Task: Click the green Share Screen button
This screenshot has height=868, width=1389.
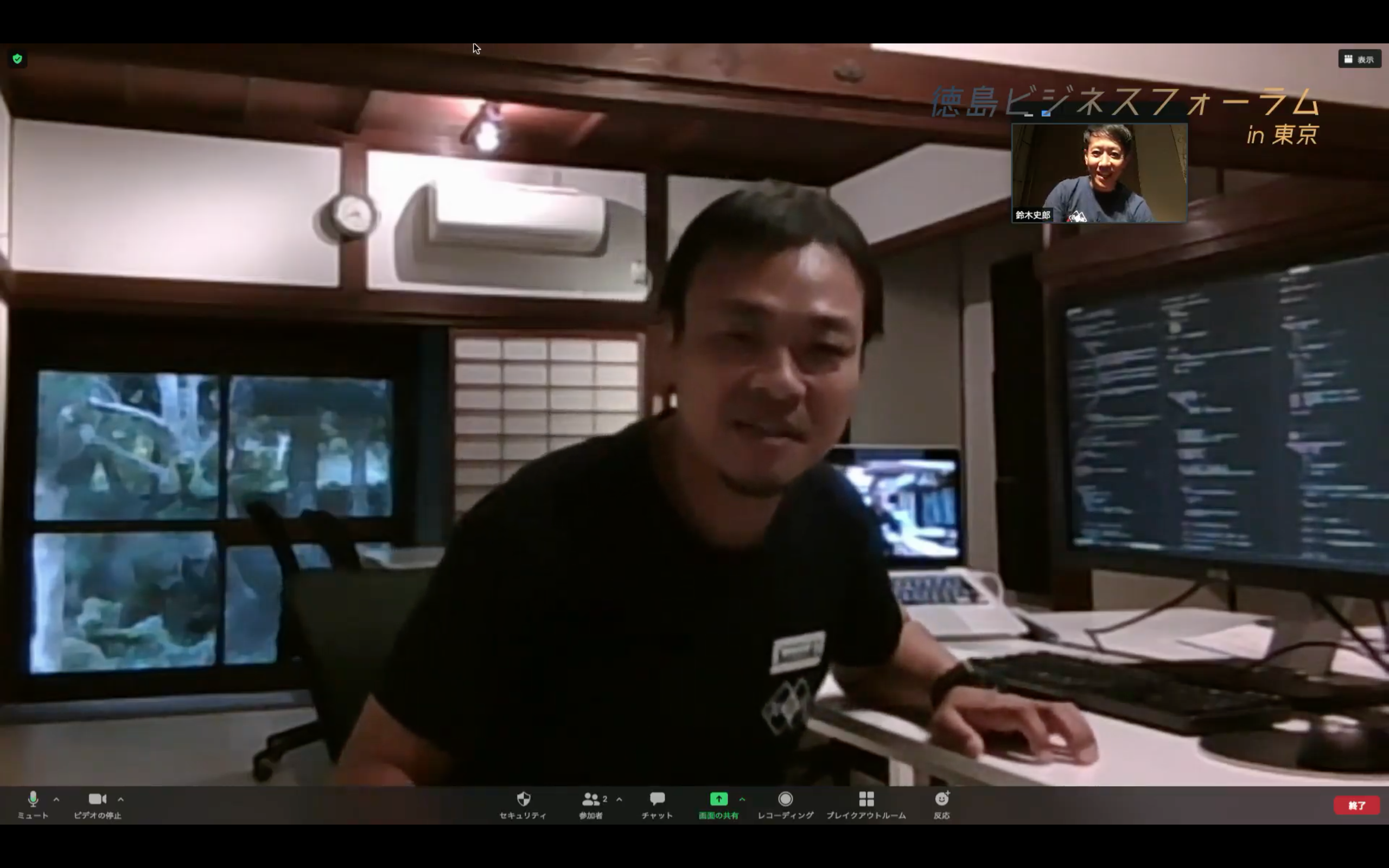Action: [x=718, y=805]
